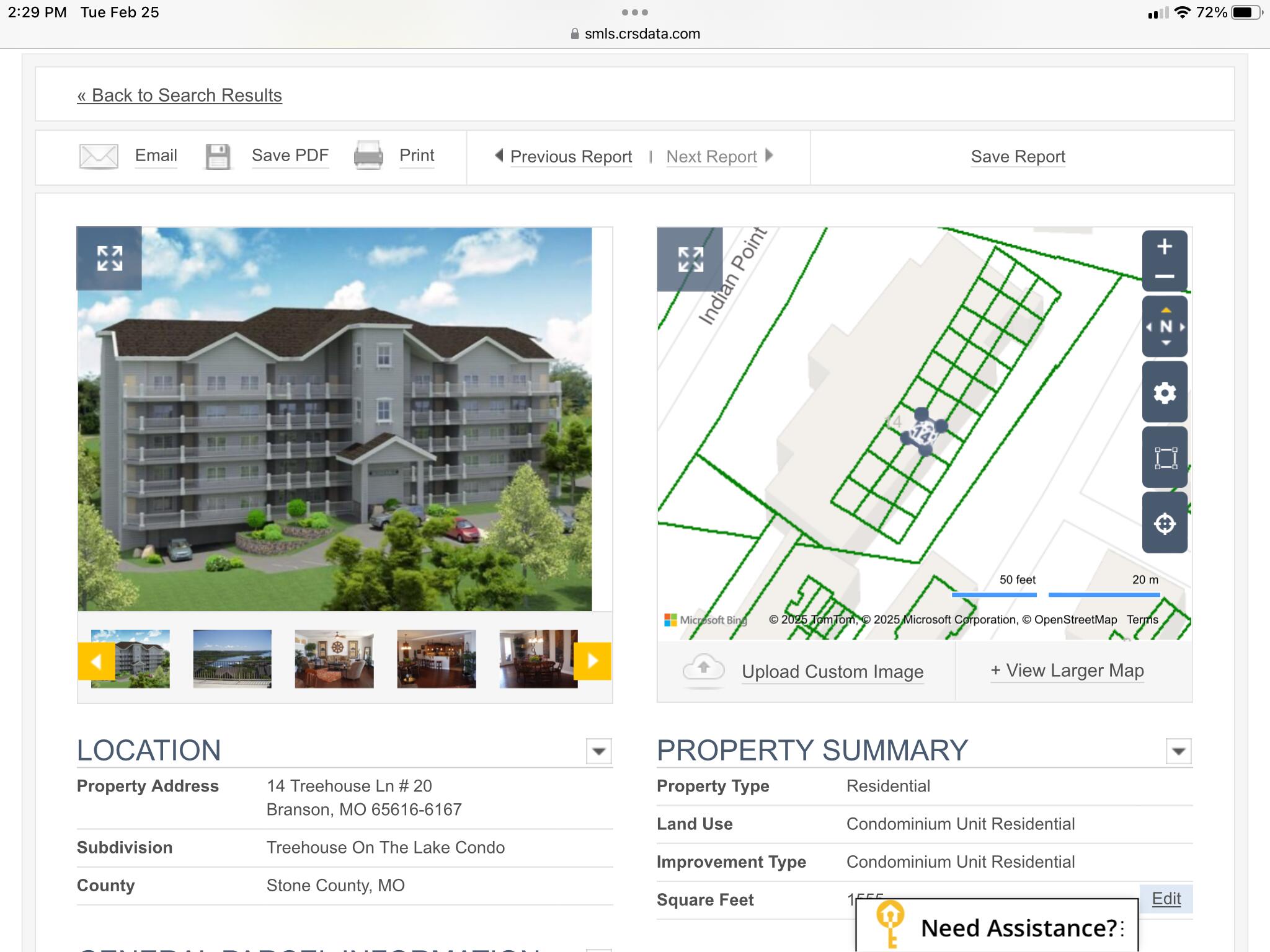Show next photo thumbnails with right arrow
The width and height of the screenshot is (1270, 952).
point(592,661)
